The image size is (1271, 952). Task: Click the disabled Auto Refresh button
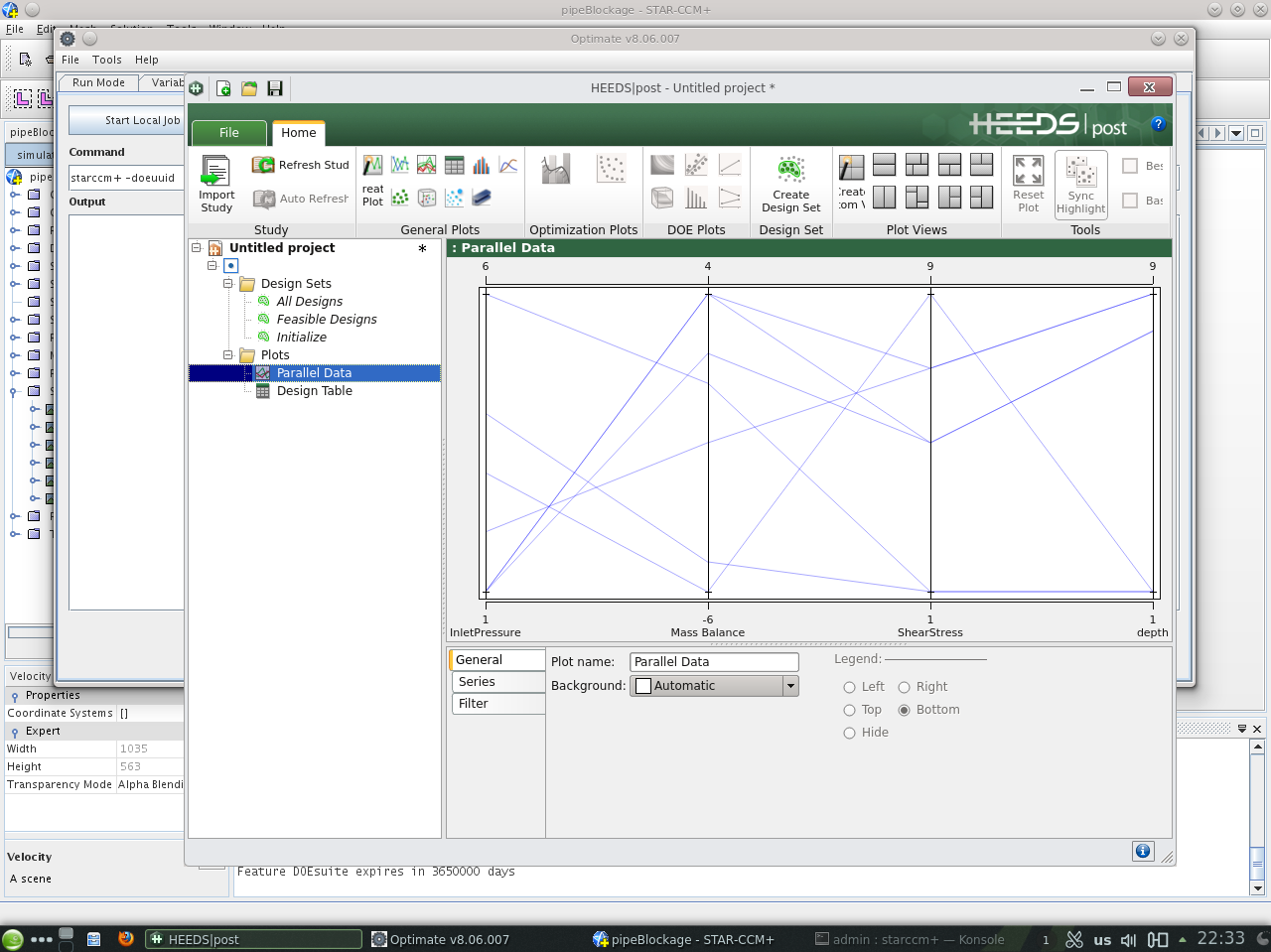point(301,199)
